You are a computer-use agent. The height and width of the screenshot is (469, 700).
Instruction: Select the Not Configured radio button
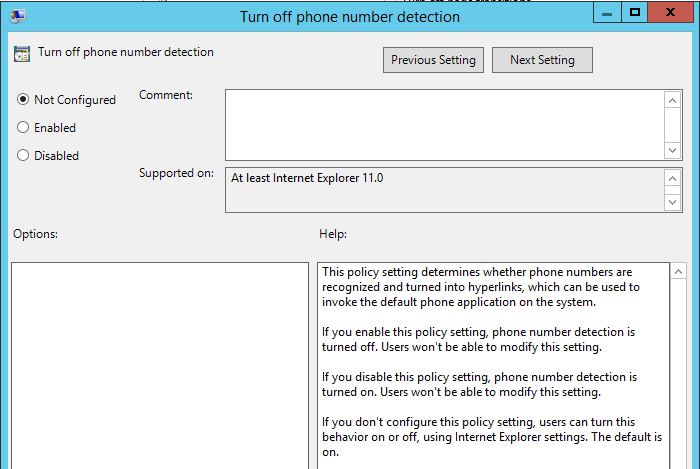coord(23,100)
